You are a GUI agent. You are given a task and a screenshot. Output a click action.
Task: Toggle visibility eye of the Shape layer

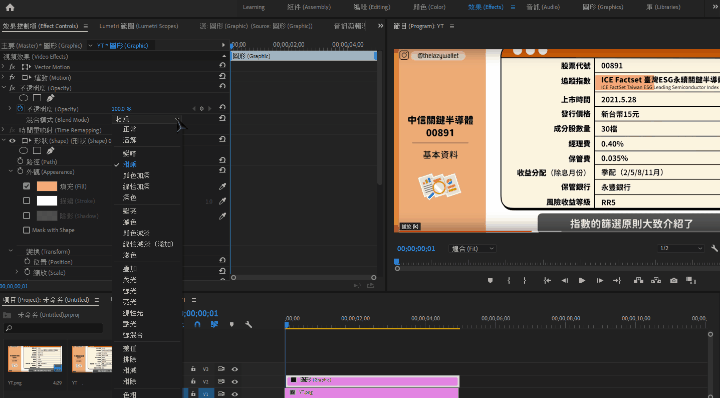[x=12, y=140]
